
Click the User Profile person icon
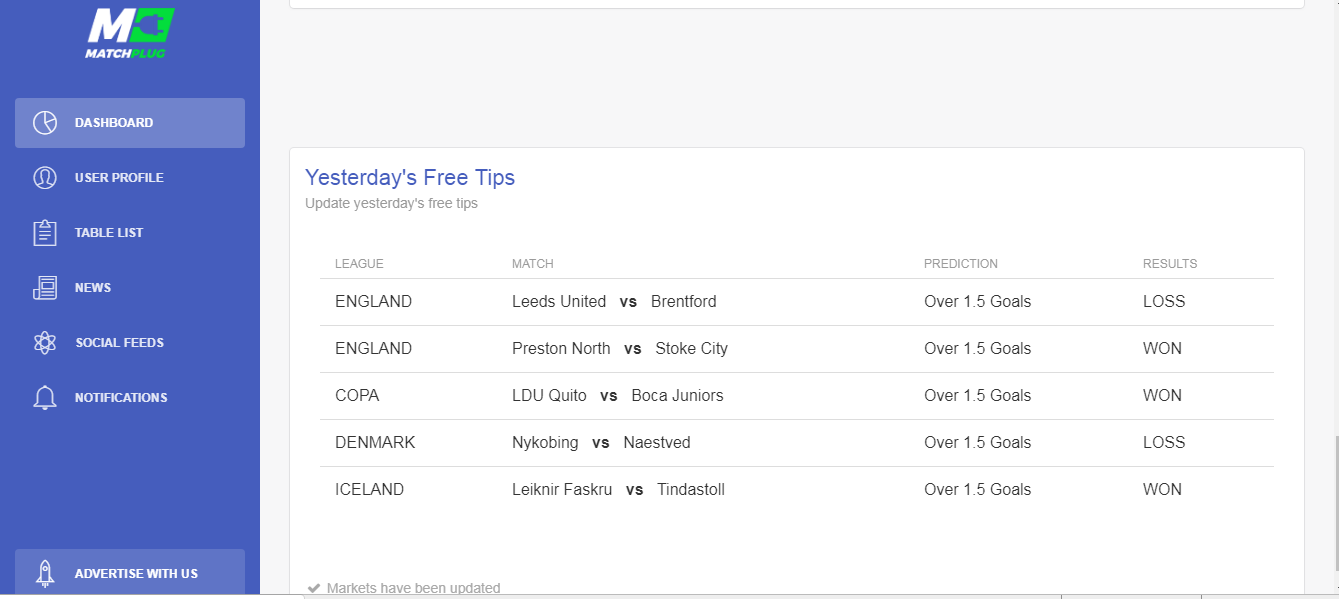pos(45,178)
